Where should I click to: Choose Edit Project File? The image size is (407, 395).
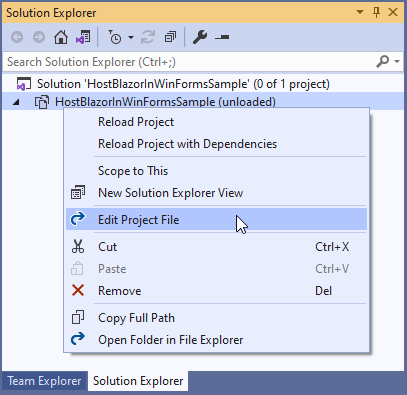[216, 220]
